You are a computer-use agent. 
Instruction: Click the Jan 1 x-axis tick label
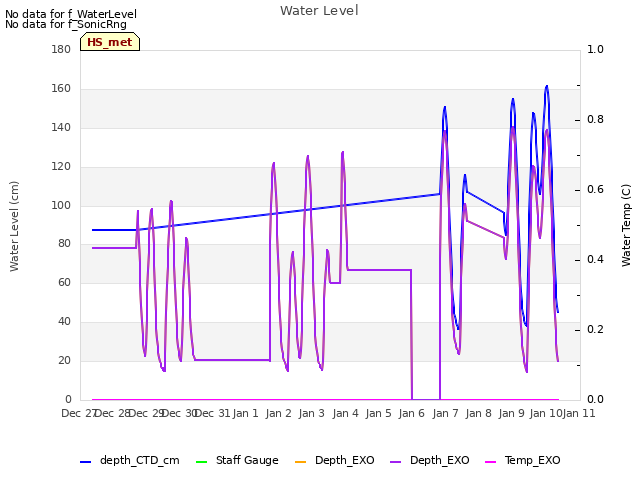point(245,413)
